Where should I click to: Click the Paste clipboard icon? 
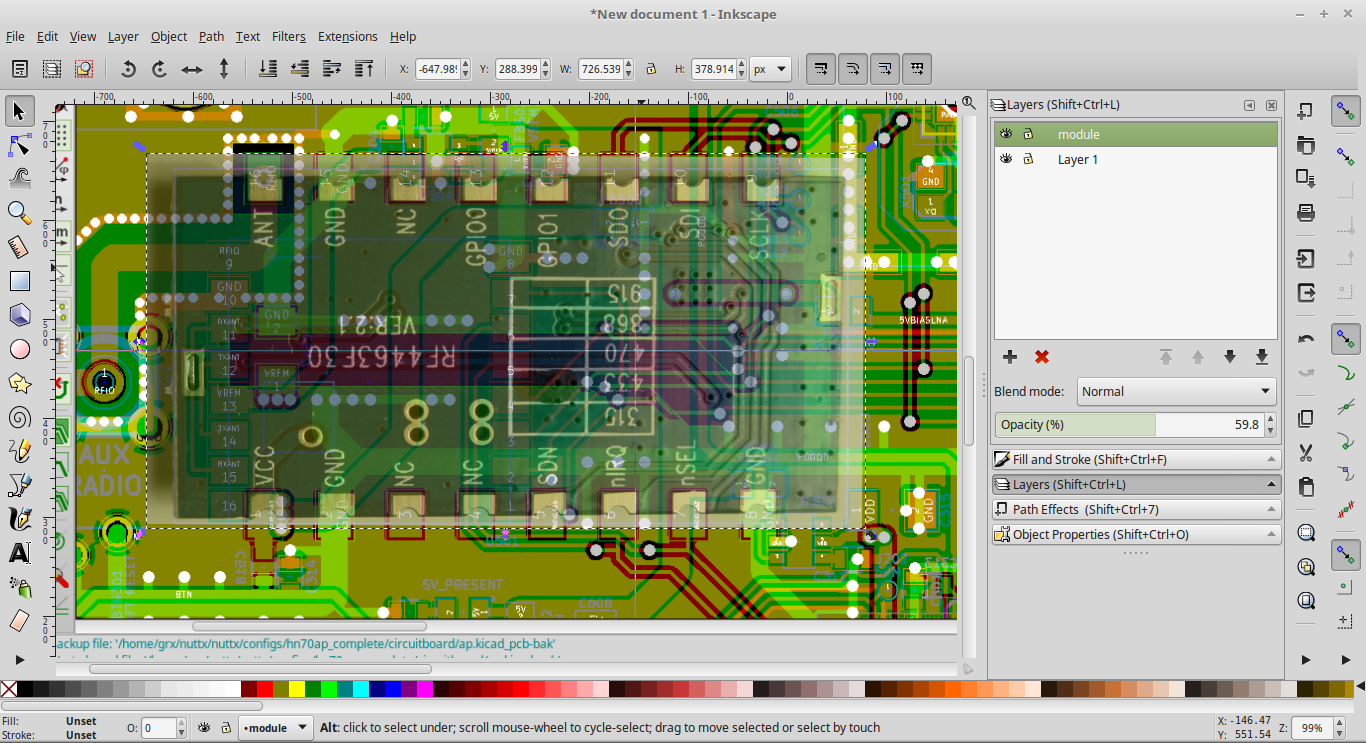point(1305,487)
